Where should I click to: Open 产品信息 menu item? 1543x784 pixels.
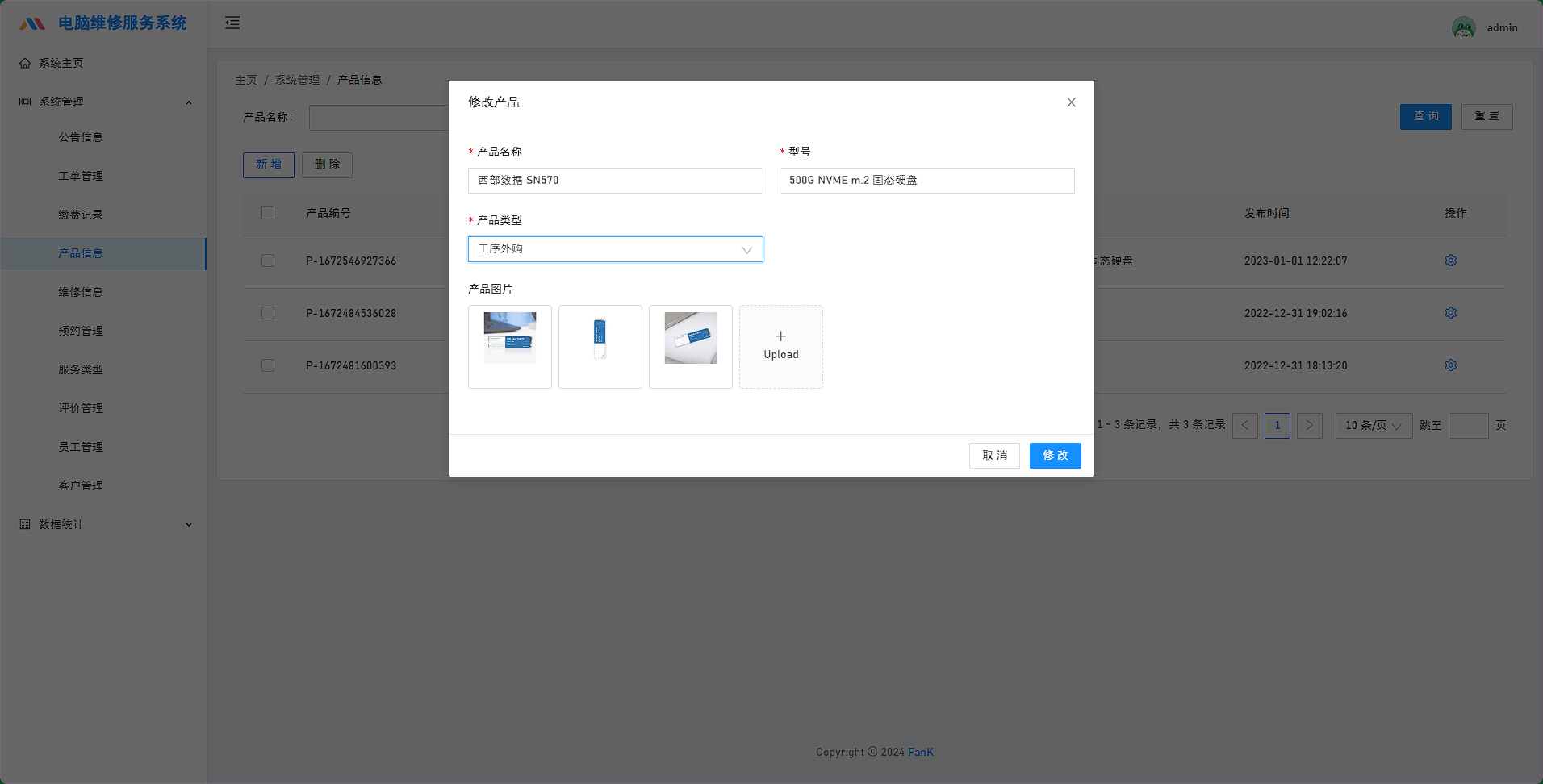[x=103, y=253]
